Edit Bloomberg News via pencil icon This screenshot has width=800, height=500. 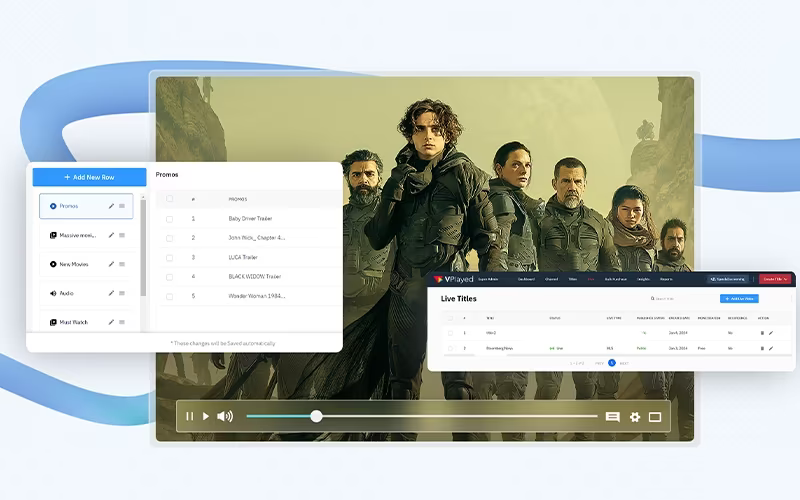[771, 348]
